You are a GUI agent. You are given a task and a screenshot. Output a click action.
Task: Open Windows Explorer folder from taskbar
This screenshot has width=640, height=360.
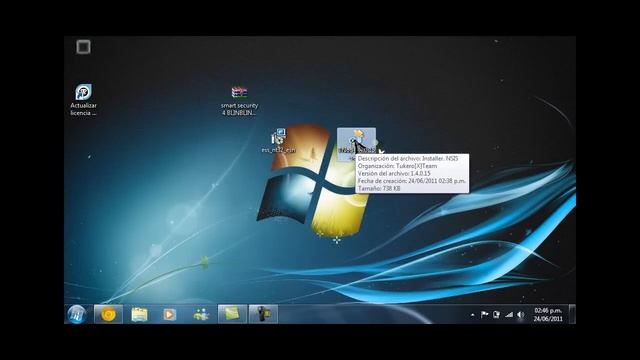(x=139, y=314)
